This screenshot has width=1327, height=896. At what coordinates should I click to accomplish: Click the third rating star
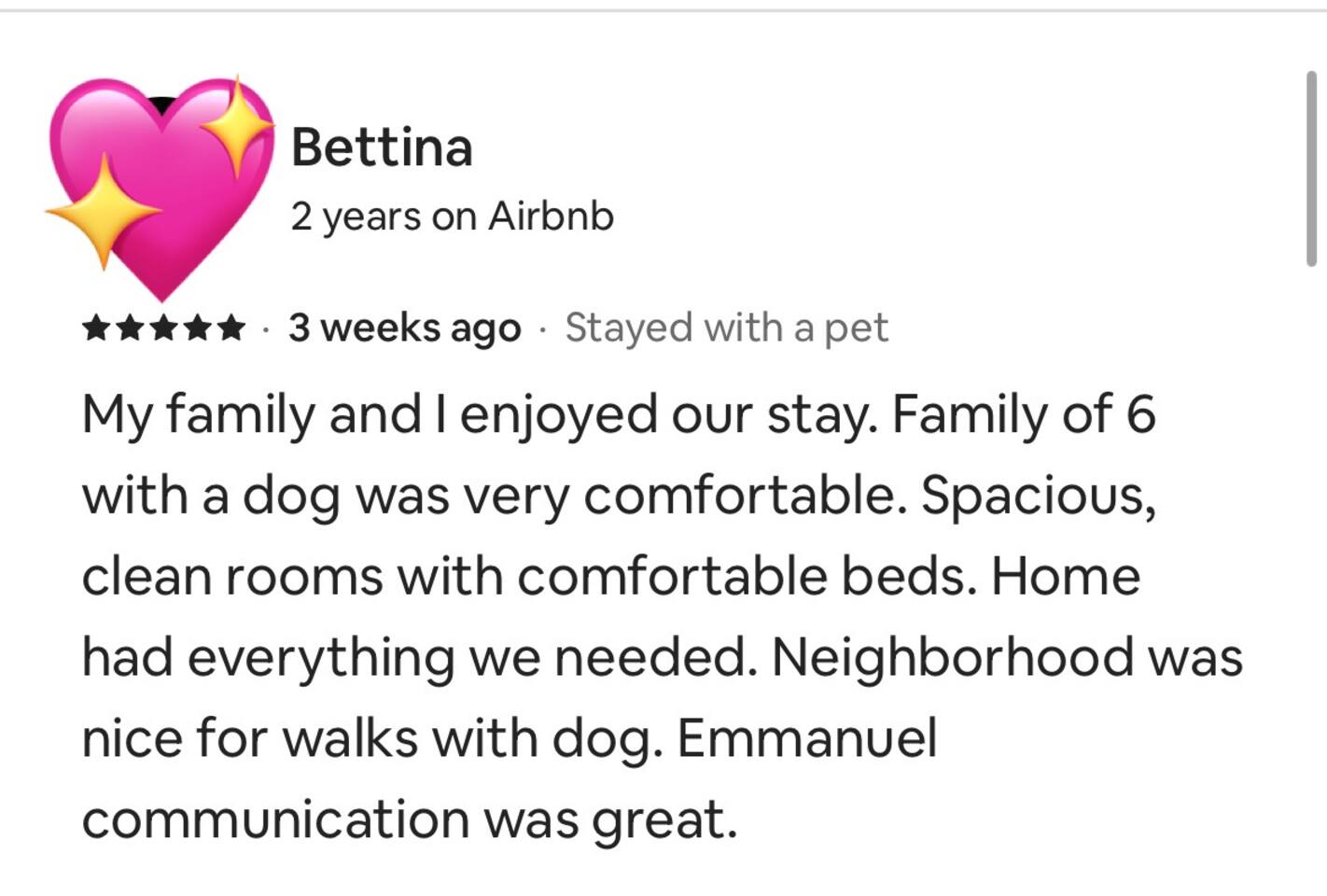[x=163, y=329]
